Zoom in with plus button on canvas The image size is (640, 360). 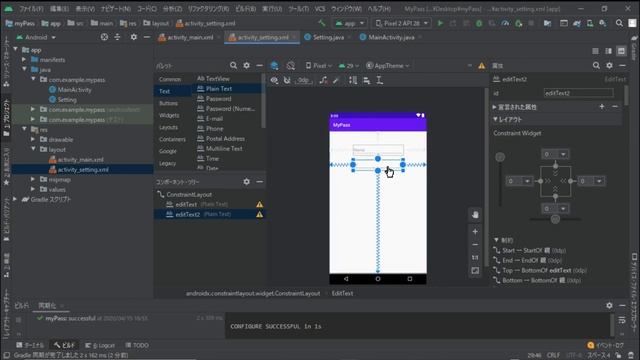[x=475, y=231]
